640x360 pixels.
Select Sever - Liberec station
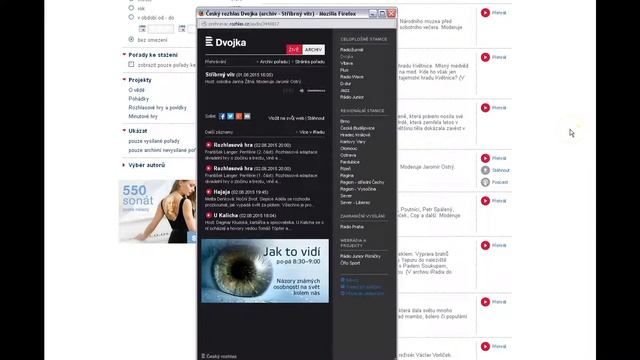click(355, 202)
